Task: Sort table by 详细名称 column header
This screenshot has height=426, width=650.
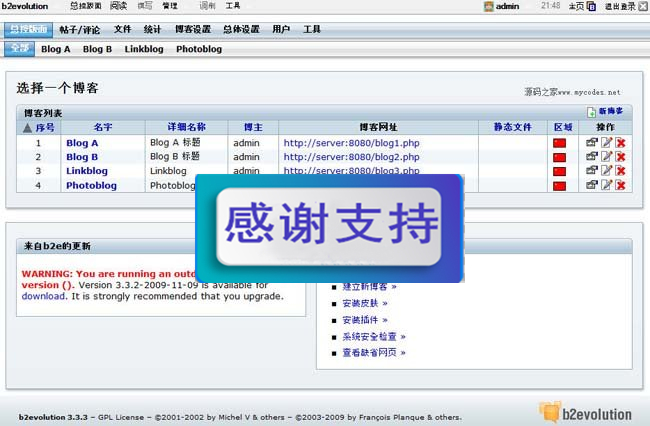Action: (187, 127)
